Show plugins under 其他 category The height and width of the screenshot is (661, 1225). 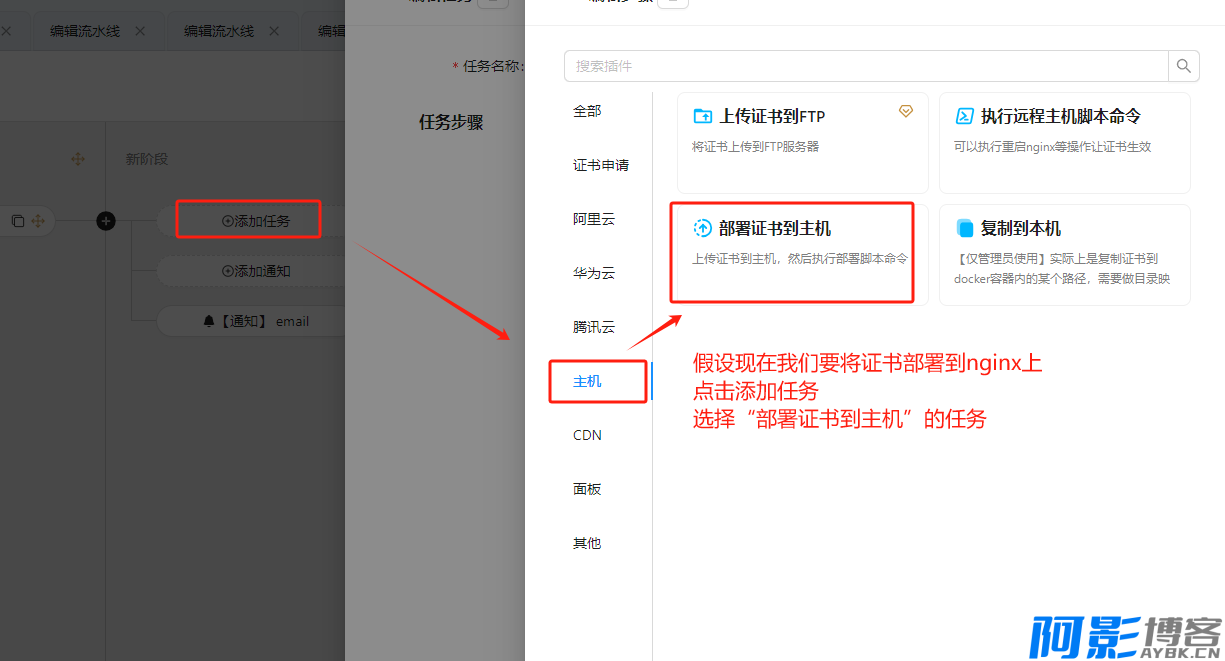click(x=587, y=543)
